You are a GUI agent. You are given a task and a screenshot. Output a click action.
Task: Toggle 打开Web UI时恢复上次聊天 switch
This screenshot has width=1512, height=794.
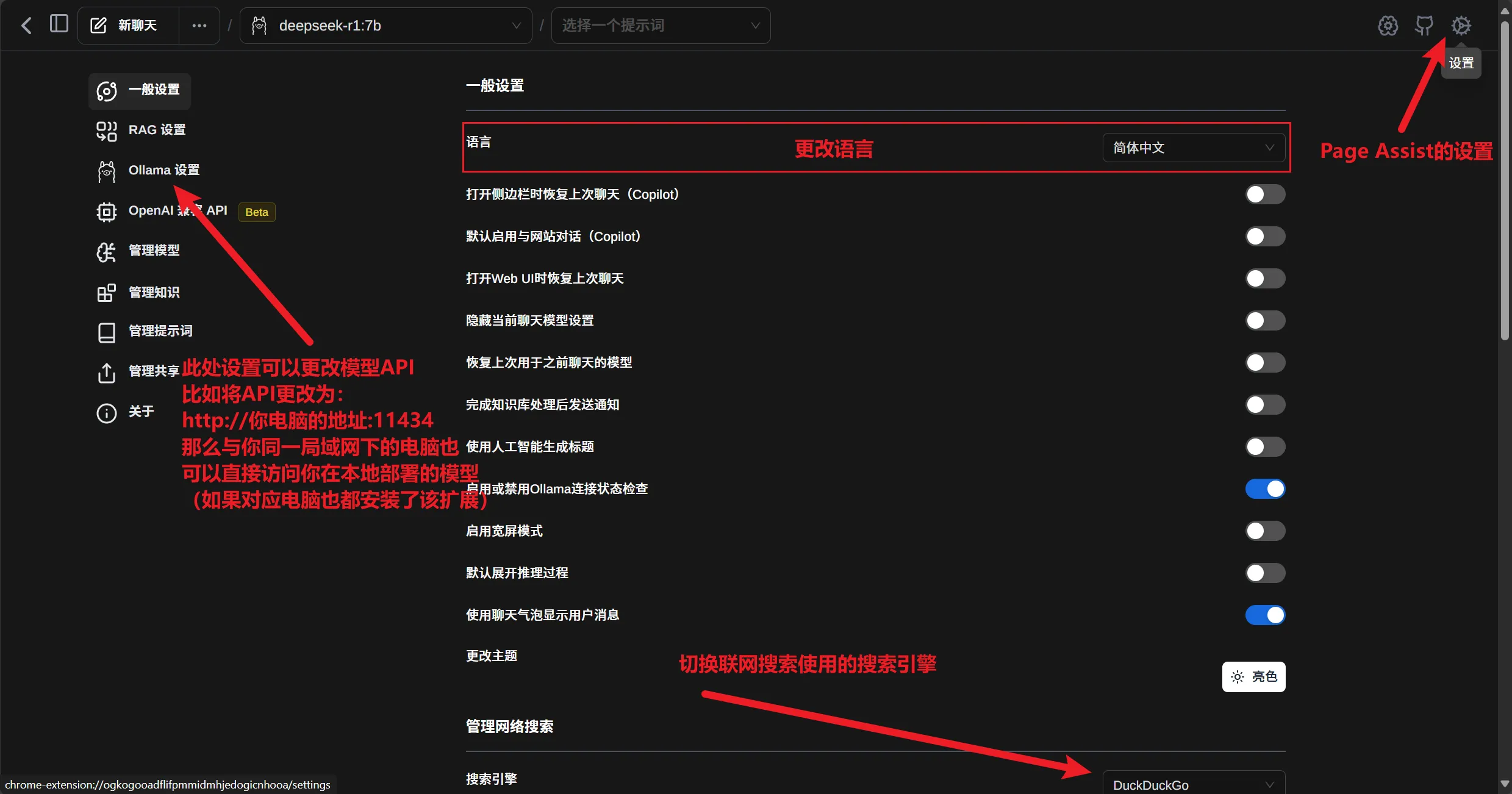pos(1265,278)
